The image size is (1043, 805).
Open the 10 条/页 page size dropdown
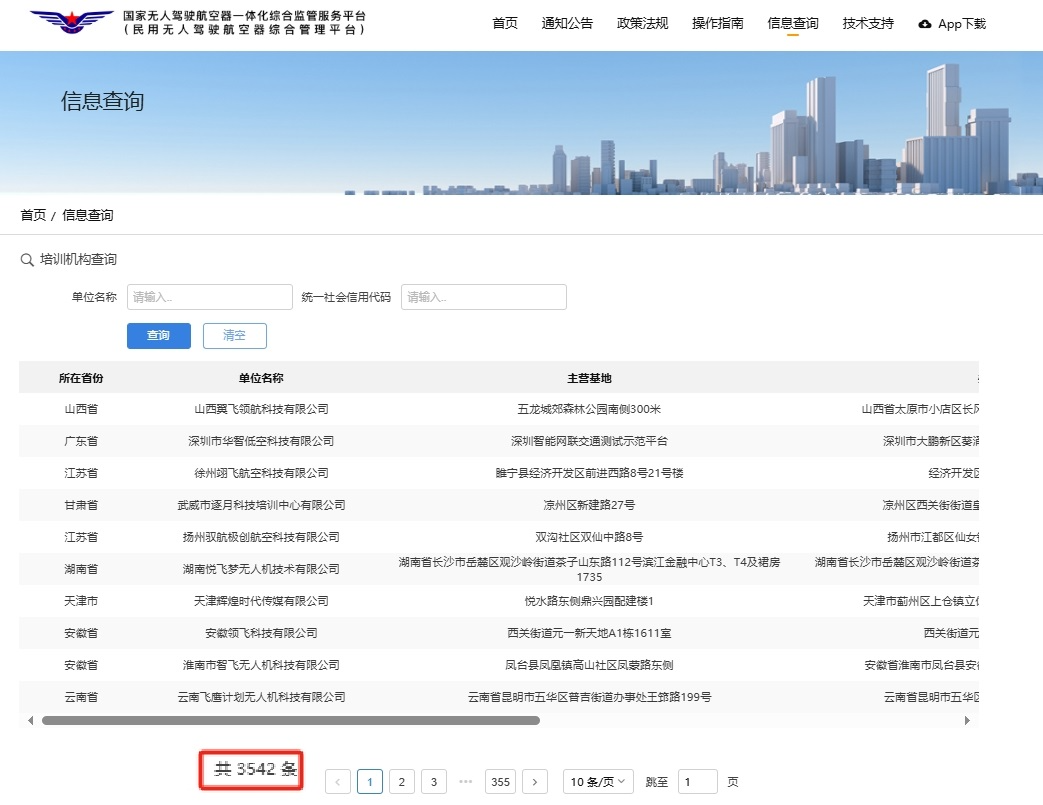[x=598, y=782]
